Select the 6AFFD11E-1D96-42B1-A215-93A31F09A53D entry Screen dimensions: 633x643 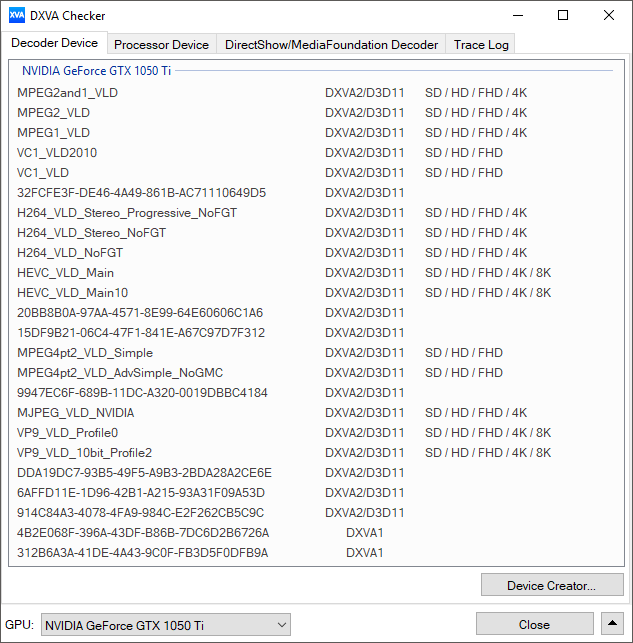(316, 493)
